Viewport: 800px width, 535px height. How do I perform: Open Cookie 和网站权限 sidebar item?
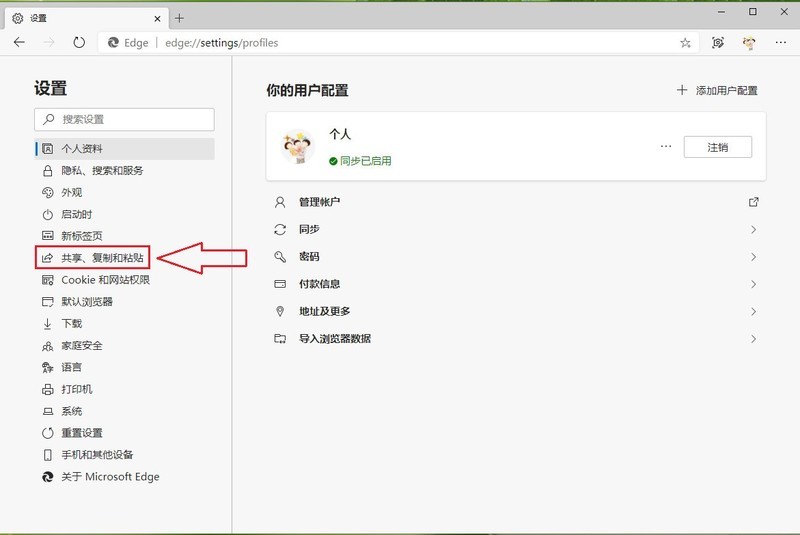(x=105, y=280)
